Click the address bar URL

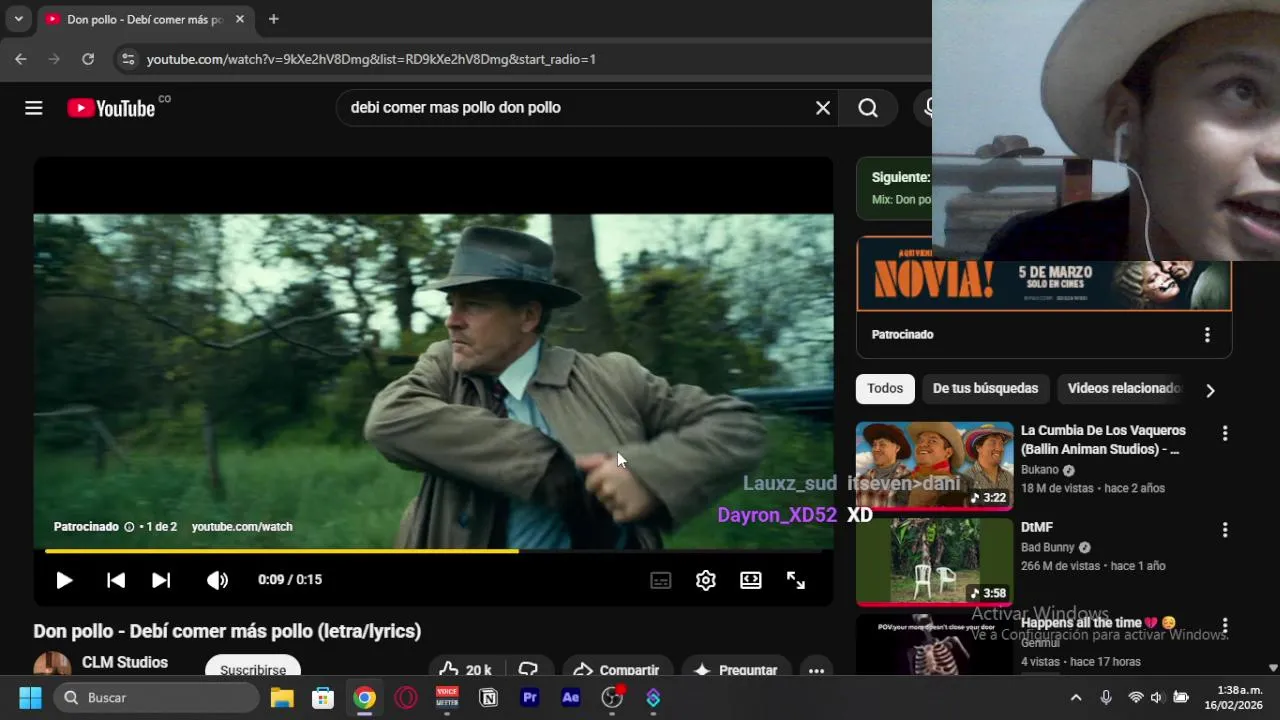click(371, 59)
